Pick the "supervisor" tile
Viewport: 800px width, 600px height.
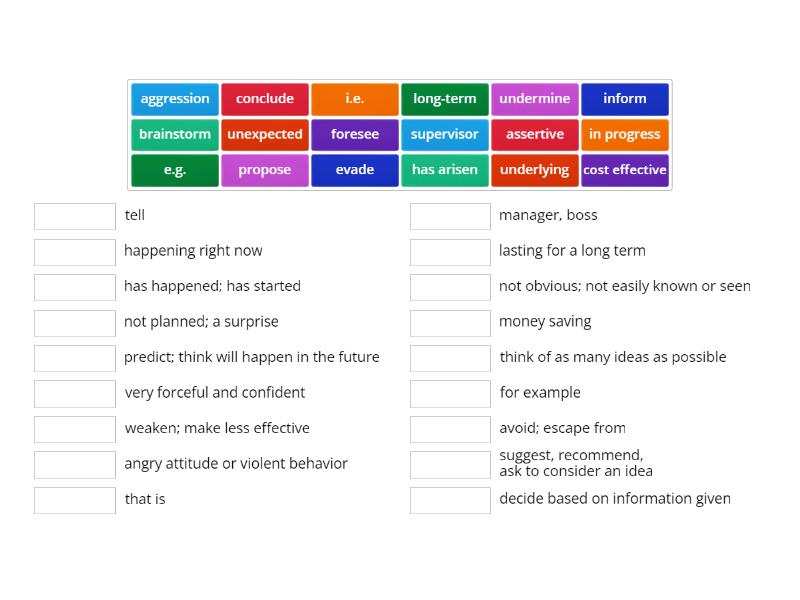click(x=444, y=134)
